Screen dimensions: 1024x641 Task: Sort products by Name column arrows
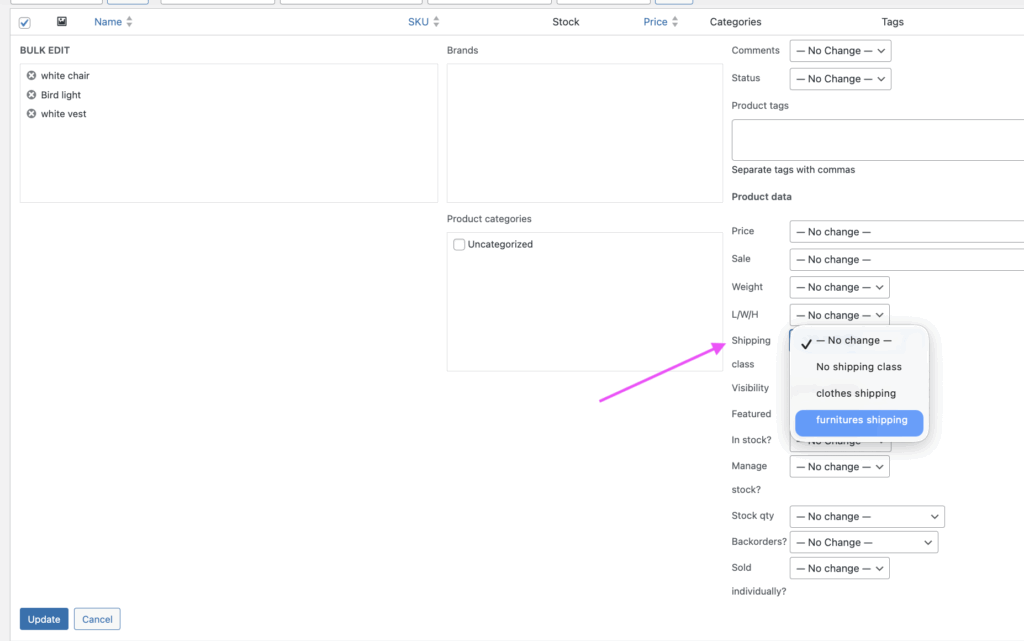pyautogui.click(x=129, y=22)
